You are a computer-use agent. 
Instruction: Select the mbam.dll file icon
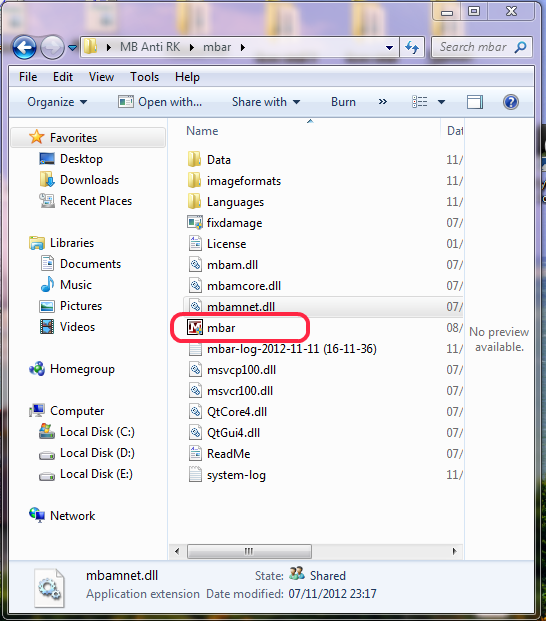195,265
